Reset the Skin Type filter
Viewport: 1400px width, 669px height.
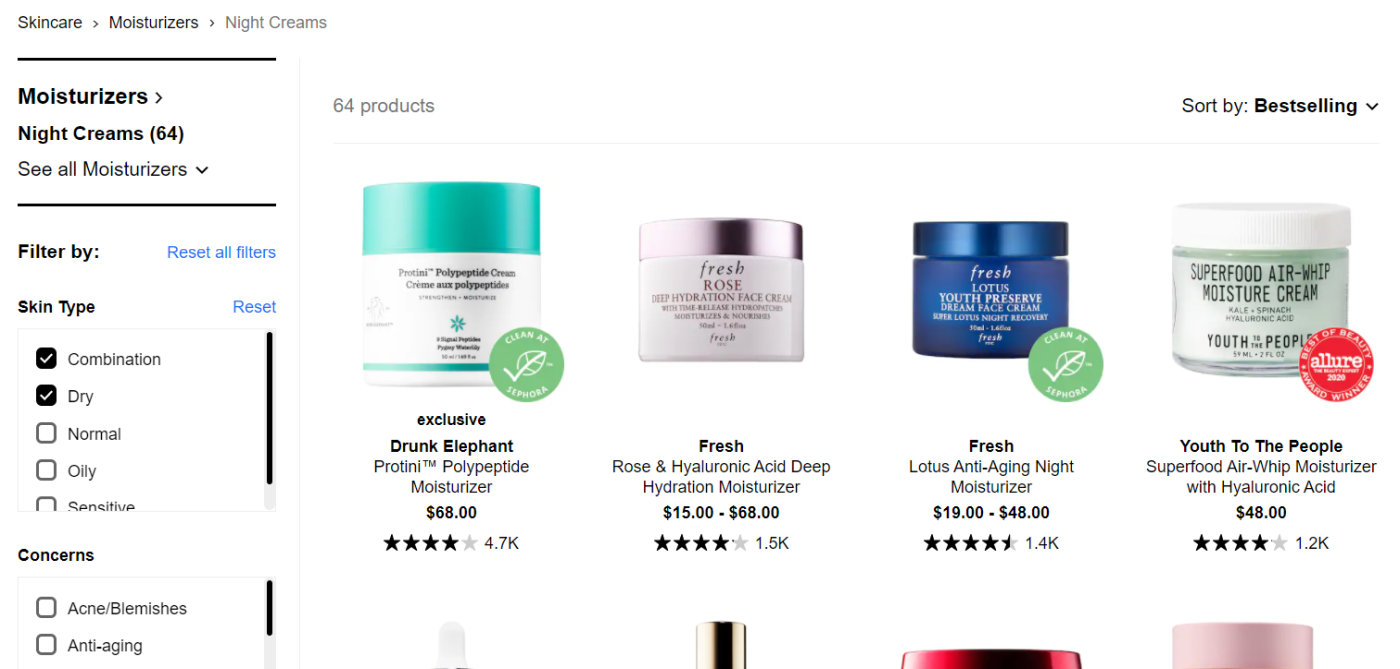(254, 307)
